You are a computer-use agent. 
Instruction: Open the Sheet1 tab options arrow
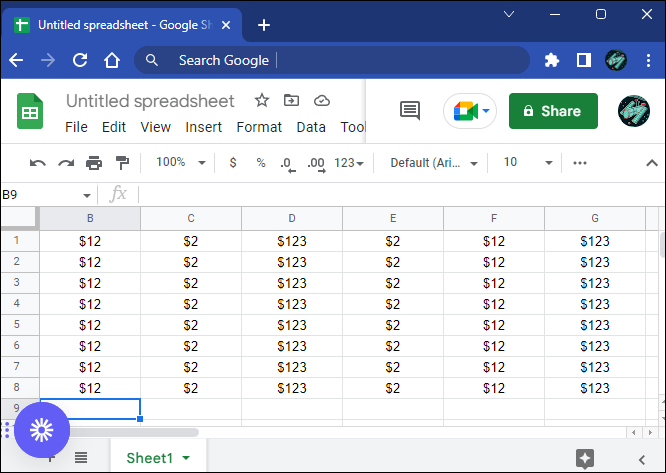[186, 458]
